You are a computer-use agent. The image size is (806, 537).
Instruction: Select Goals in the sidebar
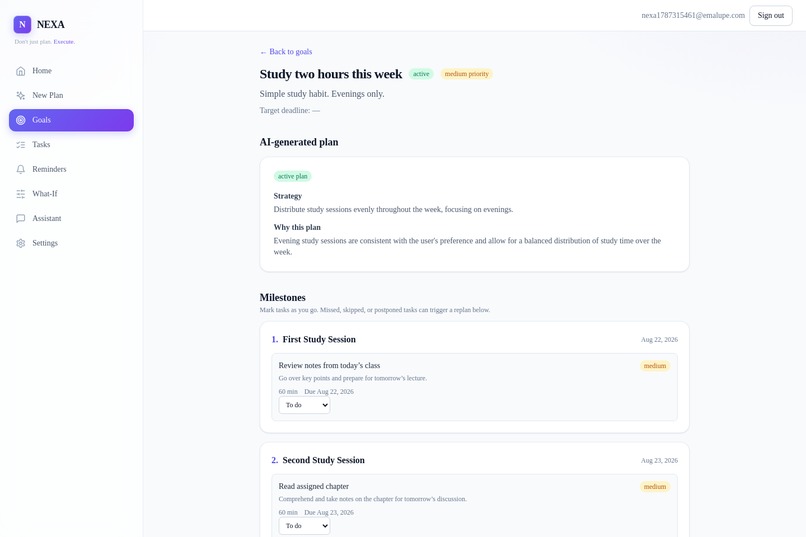pos(71,120)
